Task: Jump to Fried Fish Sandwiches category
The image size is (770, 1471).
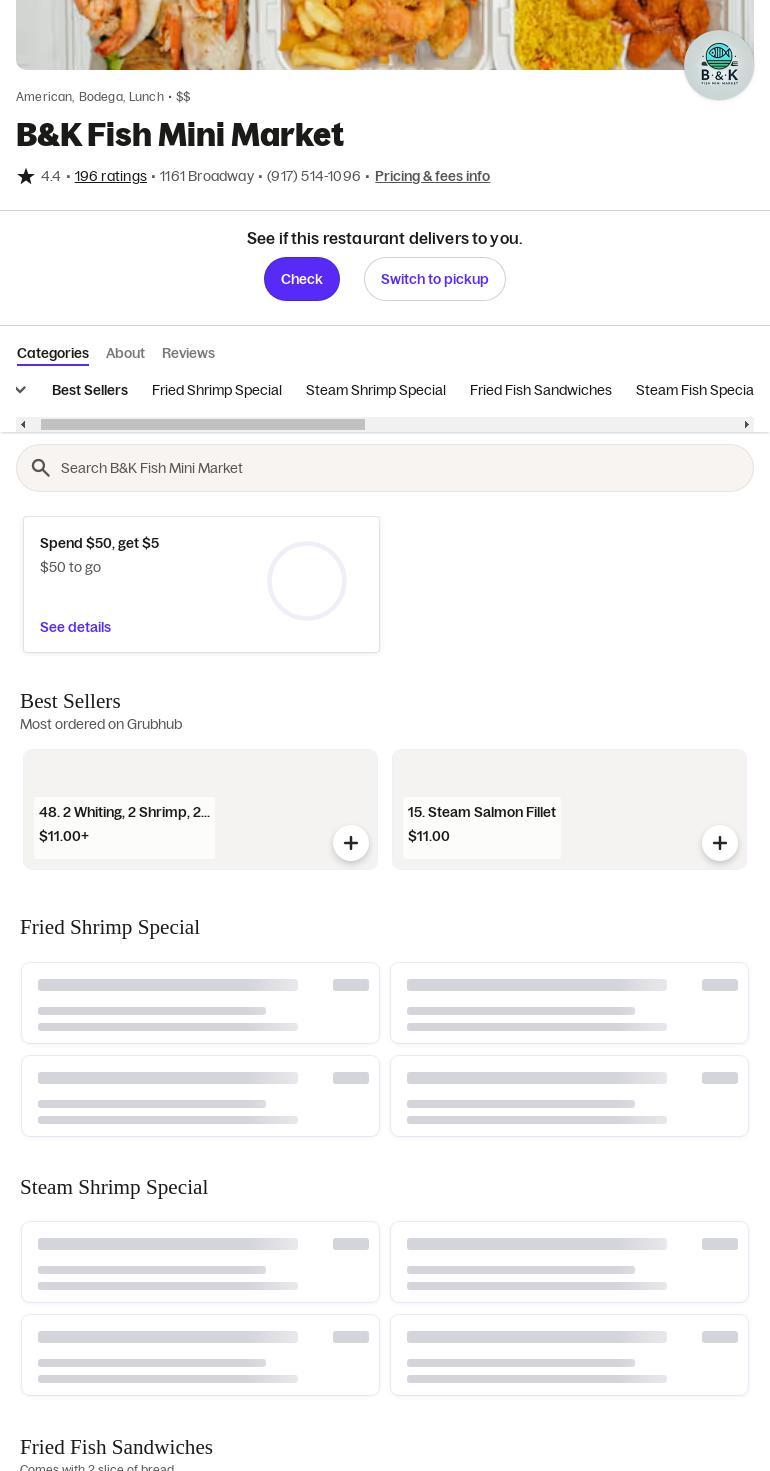Action: point(541,390)
